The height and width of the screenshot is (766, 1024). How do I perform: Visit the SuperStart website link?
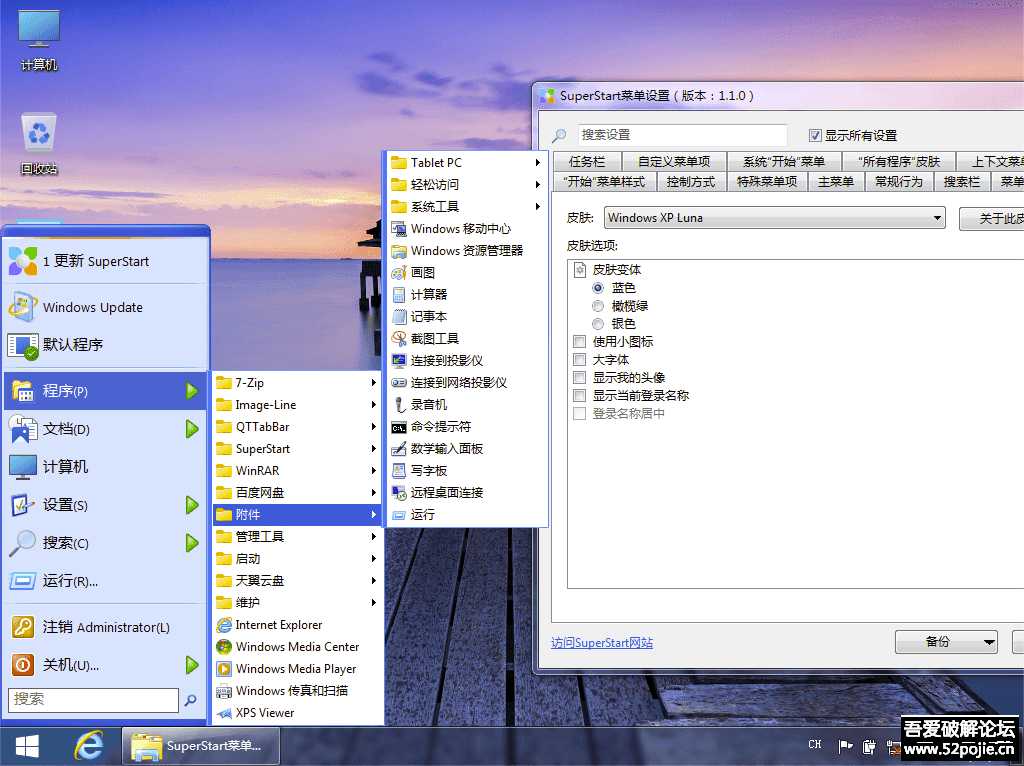coord(601,644)
